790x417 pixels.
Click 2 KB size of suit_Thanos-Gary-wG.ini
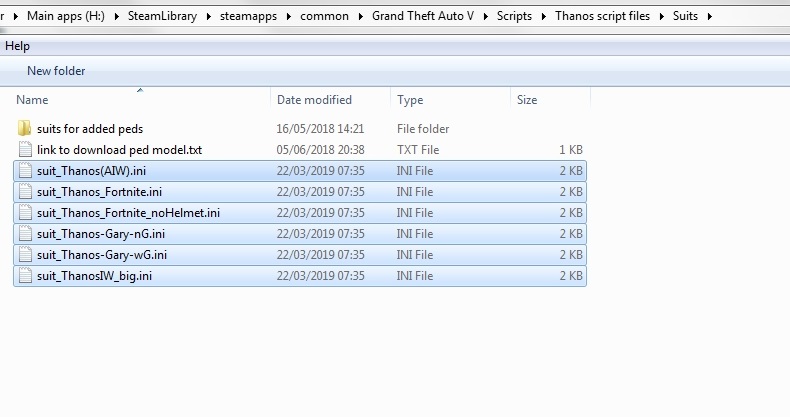tap(571, 255)
